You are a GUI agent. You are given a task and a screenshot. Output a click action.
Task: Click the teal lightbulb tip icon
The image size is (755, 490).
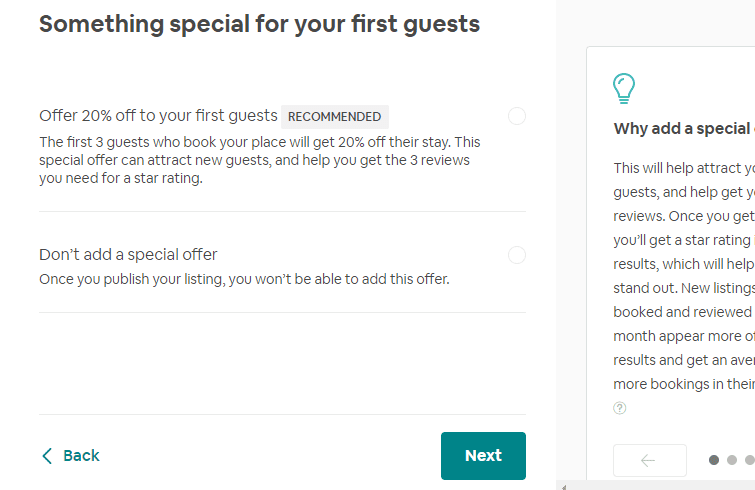[624, 89]
